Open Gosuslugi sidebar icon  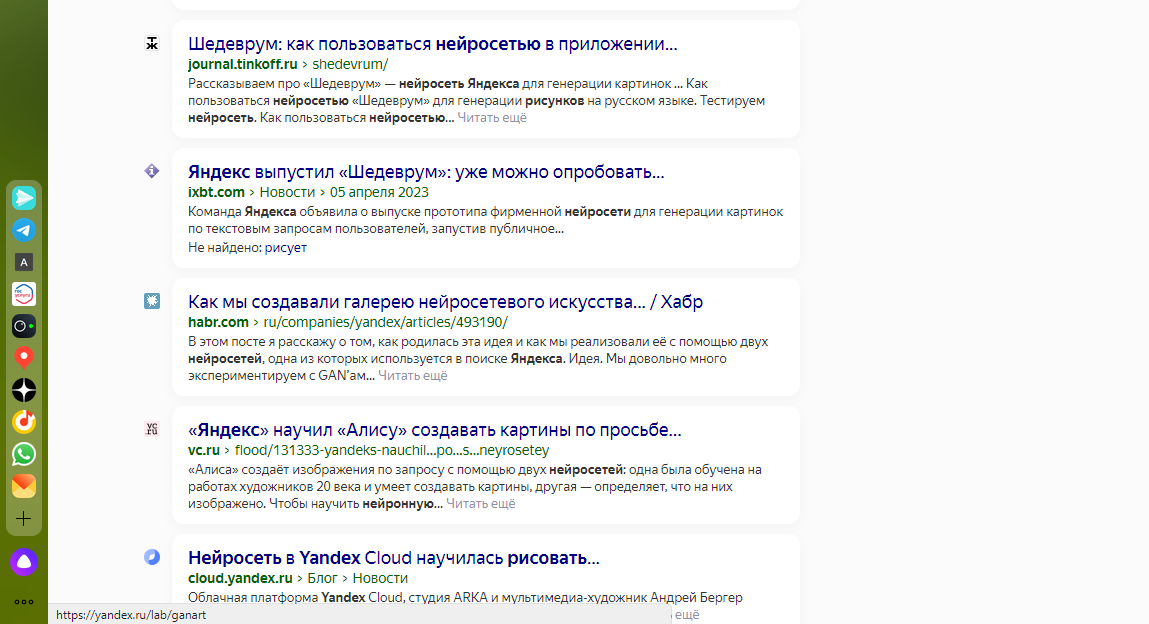tap(23, 294)
